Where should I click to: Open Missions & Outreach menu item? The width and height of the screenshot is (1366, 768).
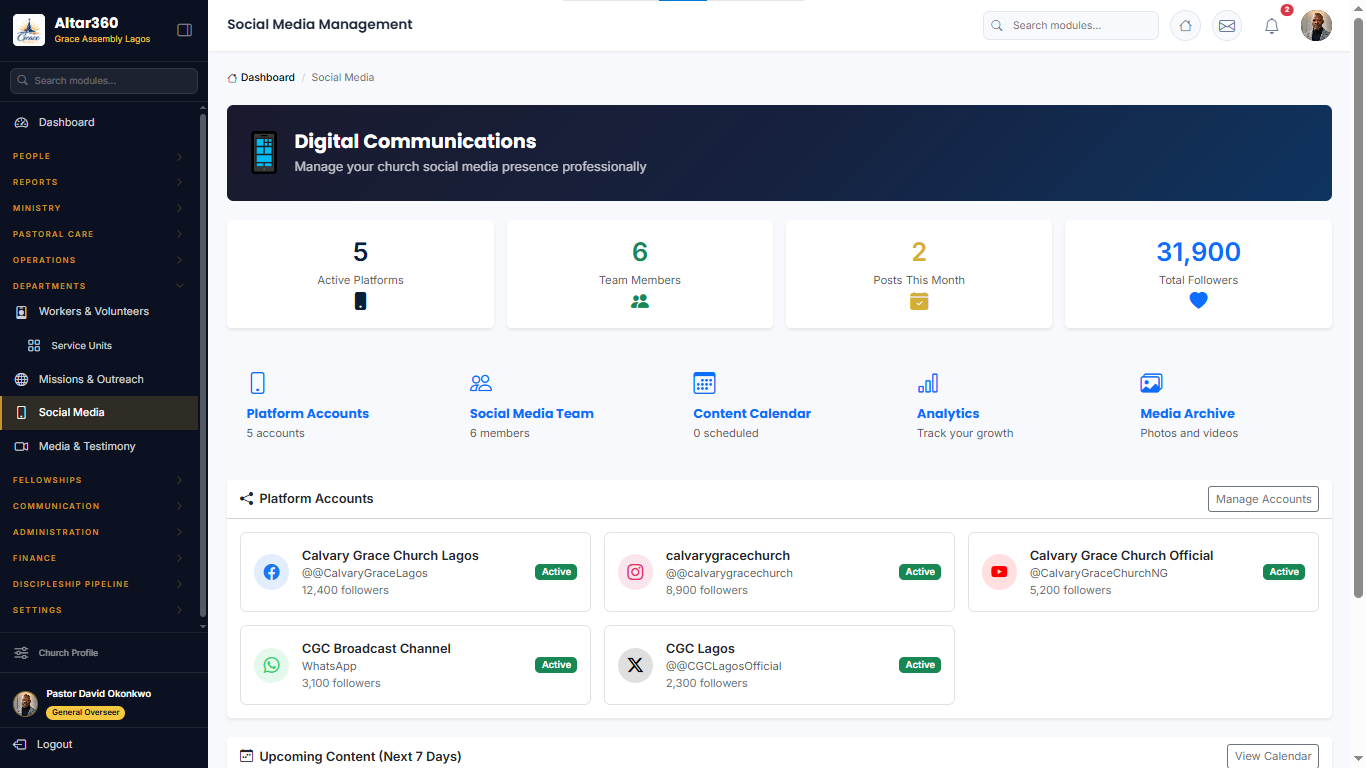coord(99,379)
